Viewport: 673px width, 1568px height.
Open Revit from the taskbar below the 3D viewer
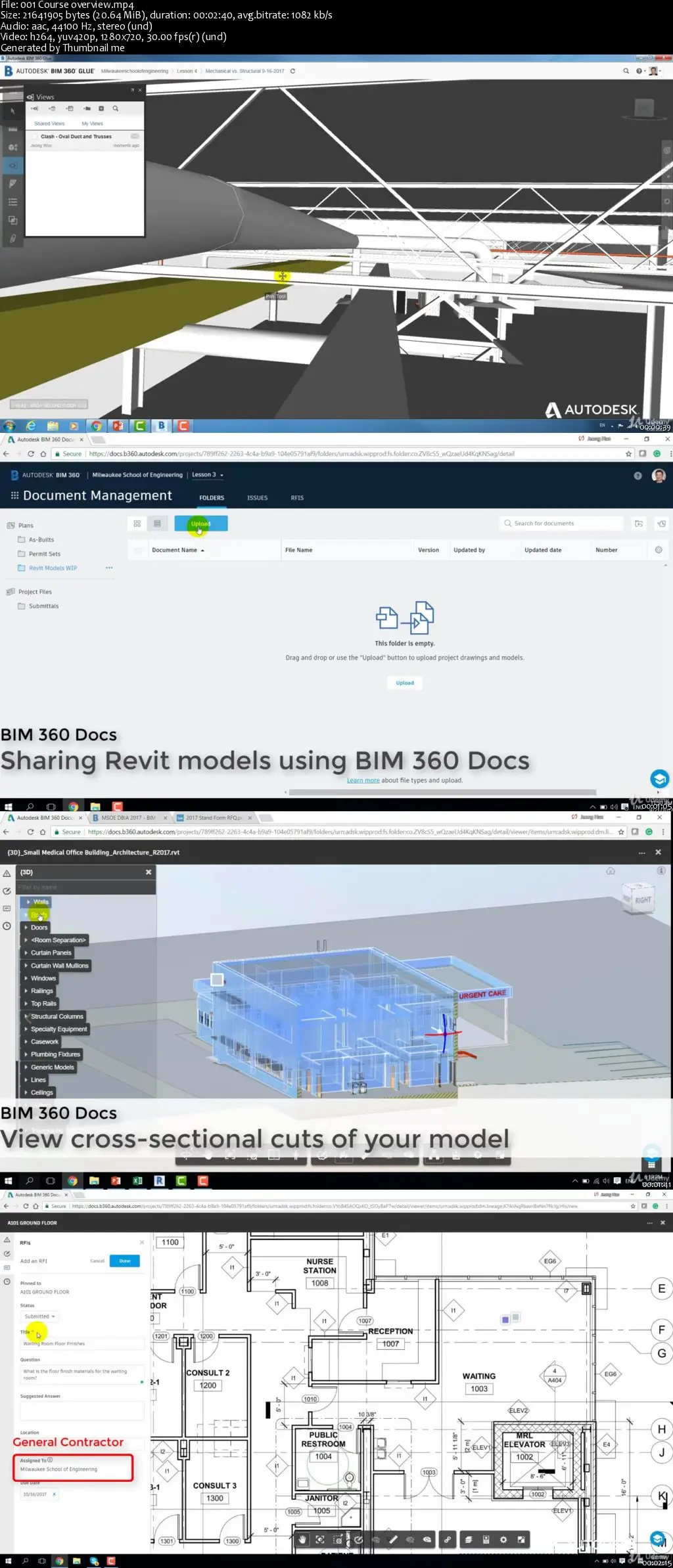pyautogui.click(x=159, y=1180)
